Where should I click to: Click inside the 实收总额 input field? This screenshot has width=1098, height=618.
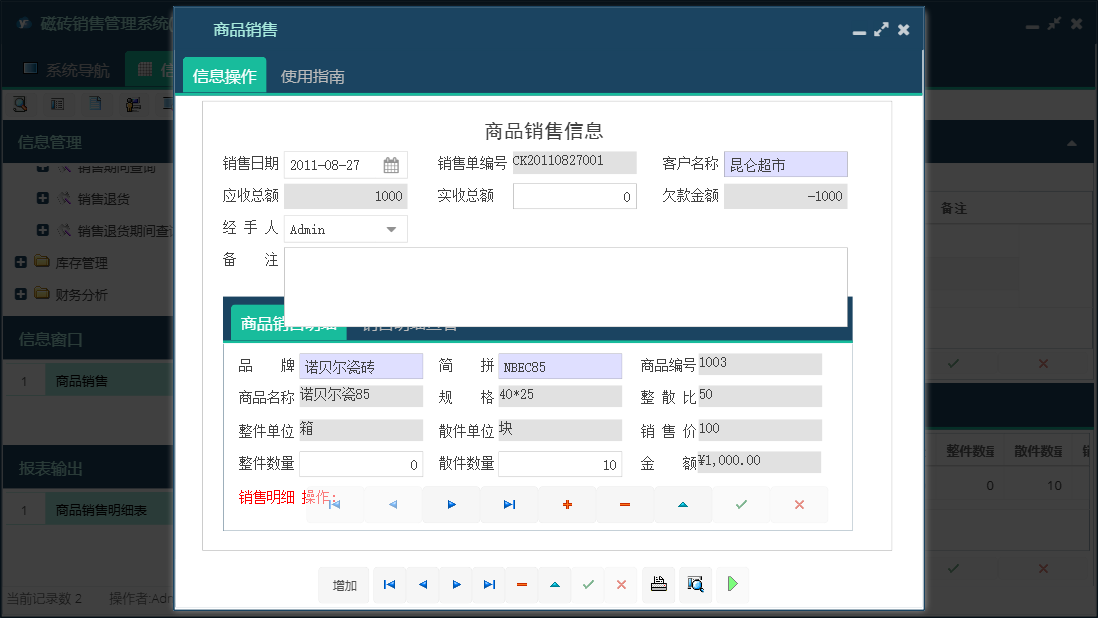click(x=574, y=196)
